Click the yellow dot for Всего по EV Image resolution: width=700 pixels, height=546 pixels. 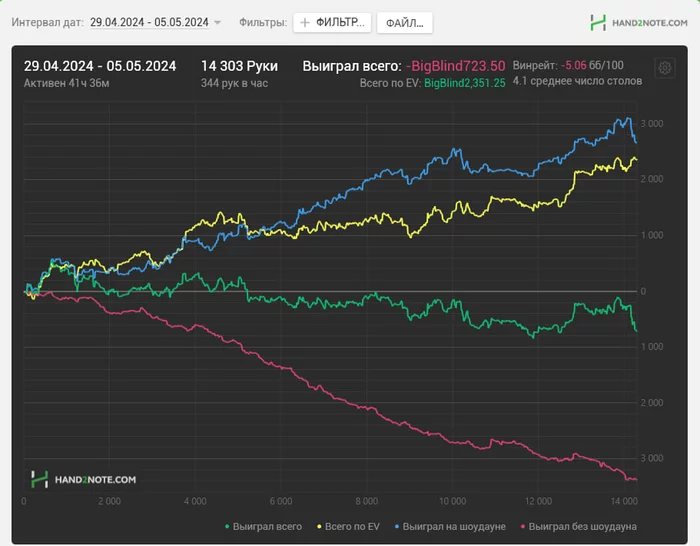point(318,525)
